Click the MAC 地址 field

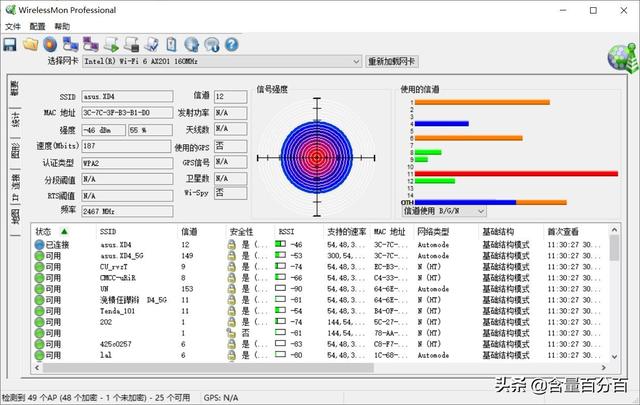point(127,113)
